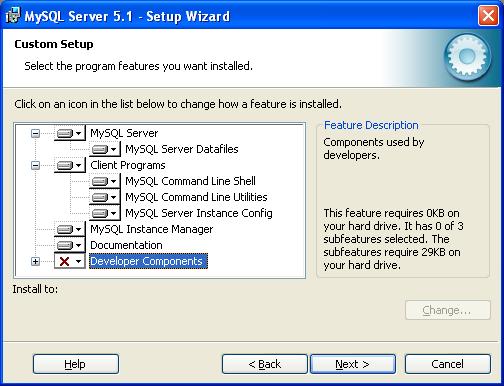The height and width of the screenshot is (386, 504).
Task: Open install-state dropdown for MySQL Command Line Shell
Action: pos(104,181)
